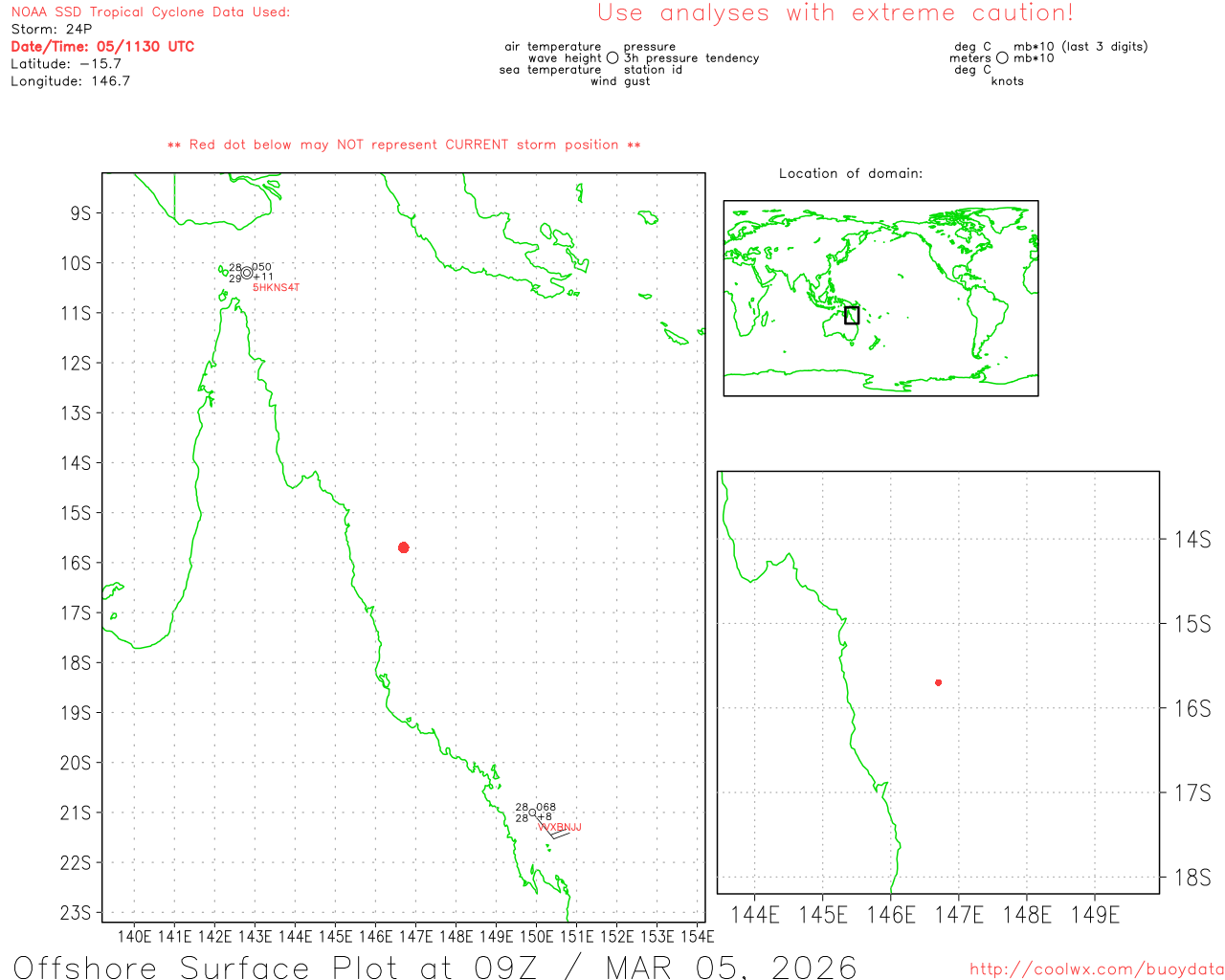The height and width of the screenshot is (980, 1225).
Task: Click station circle marker for WXBNJJ
Action: click(x=533, y=813)
